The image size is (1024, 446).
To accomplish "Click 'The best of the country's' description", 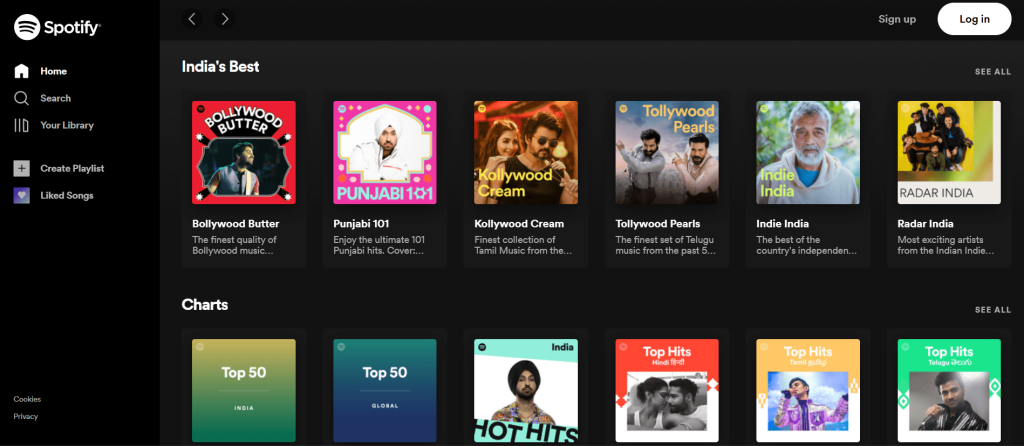I will pos(807,245).
